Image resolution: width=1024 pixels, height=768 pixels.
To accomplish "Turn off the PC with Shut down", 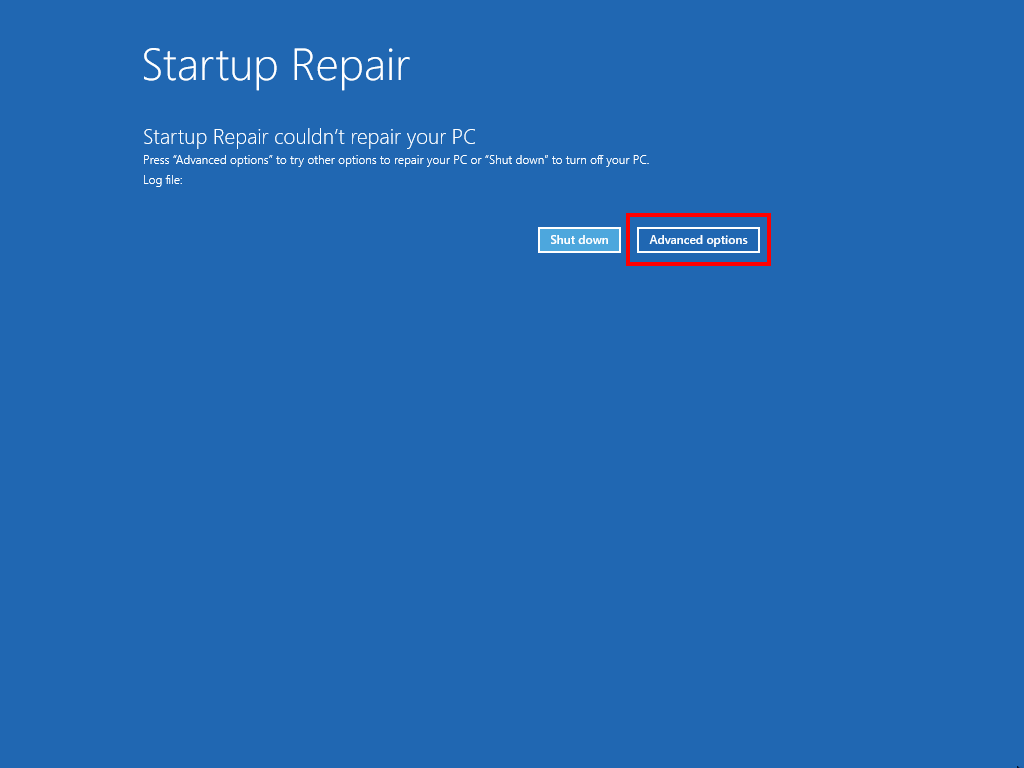I will (579, 240).
